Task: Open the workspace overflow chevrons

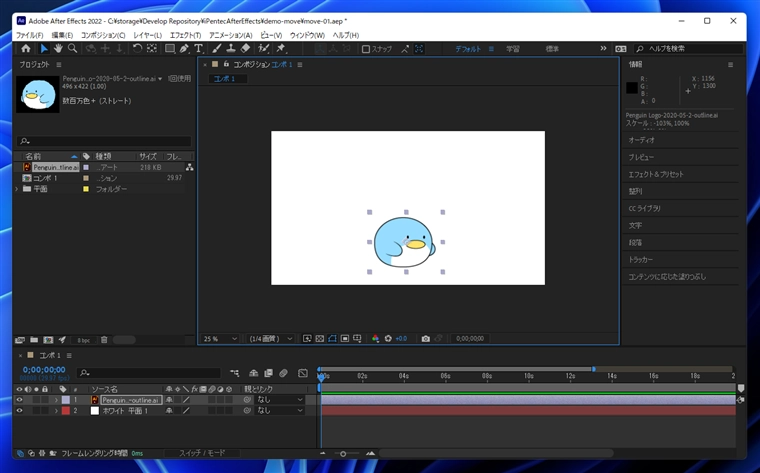Action: coord(603,48)
